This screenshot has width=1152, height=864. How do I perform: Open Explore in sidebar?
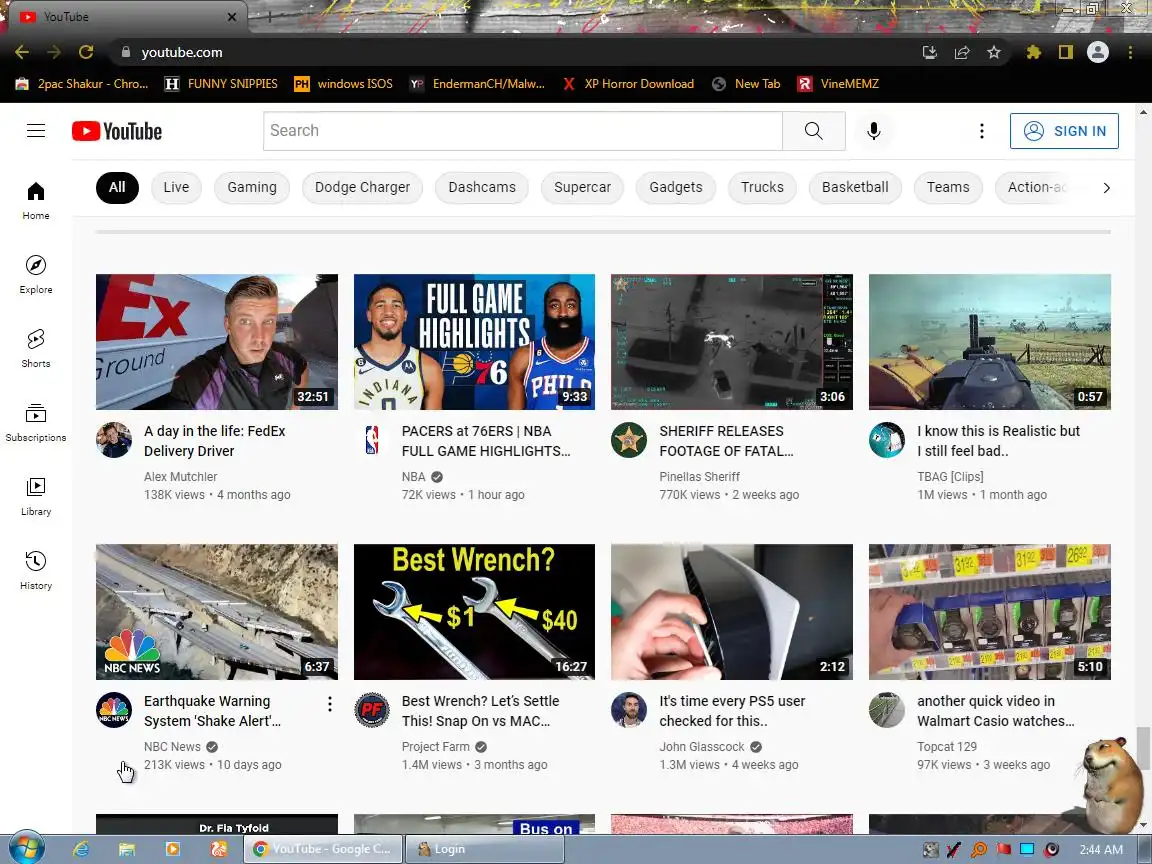(36, 274)
